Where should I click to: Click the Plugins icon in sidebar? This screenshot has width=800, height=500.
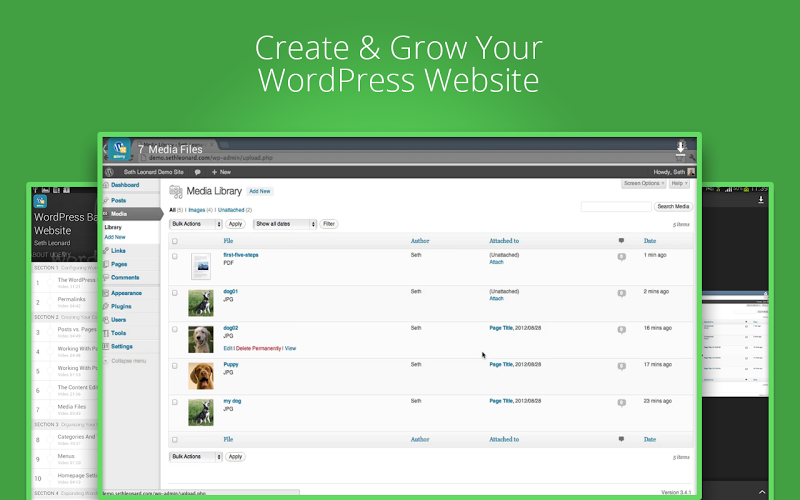[106, 307]
